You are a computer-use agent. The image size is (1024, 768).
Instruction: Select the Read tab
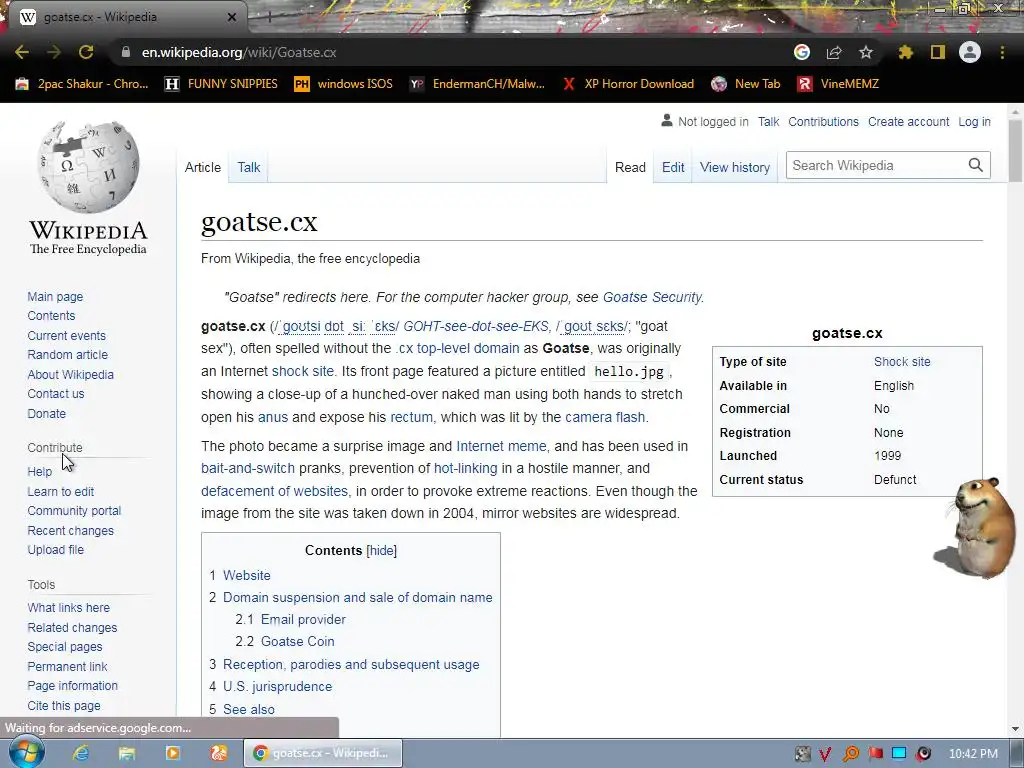pyautogui.click(x=630, y=167)
